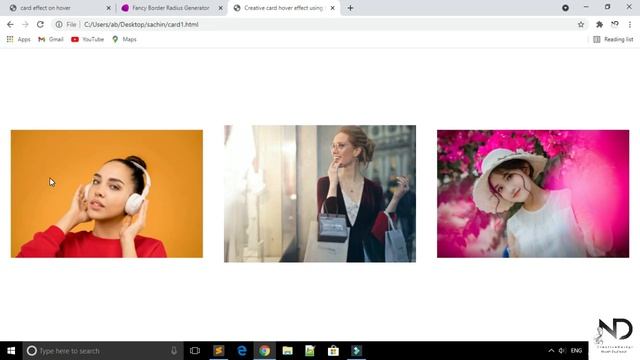Screen dimensions: 640x360
Task: Click the extension icon left of the Chrome menu
Action: 615,24
